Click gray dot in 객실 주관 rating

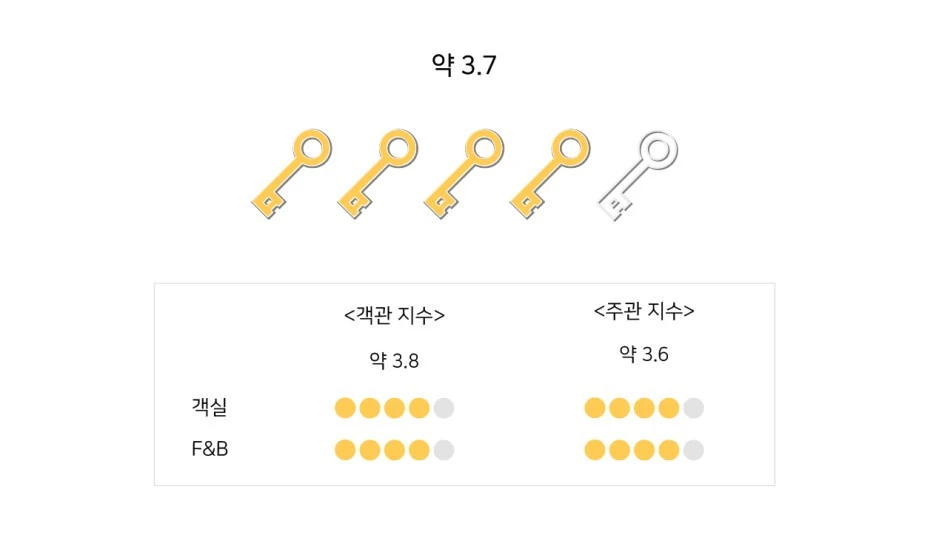(x=693, y=408)
